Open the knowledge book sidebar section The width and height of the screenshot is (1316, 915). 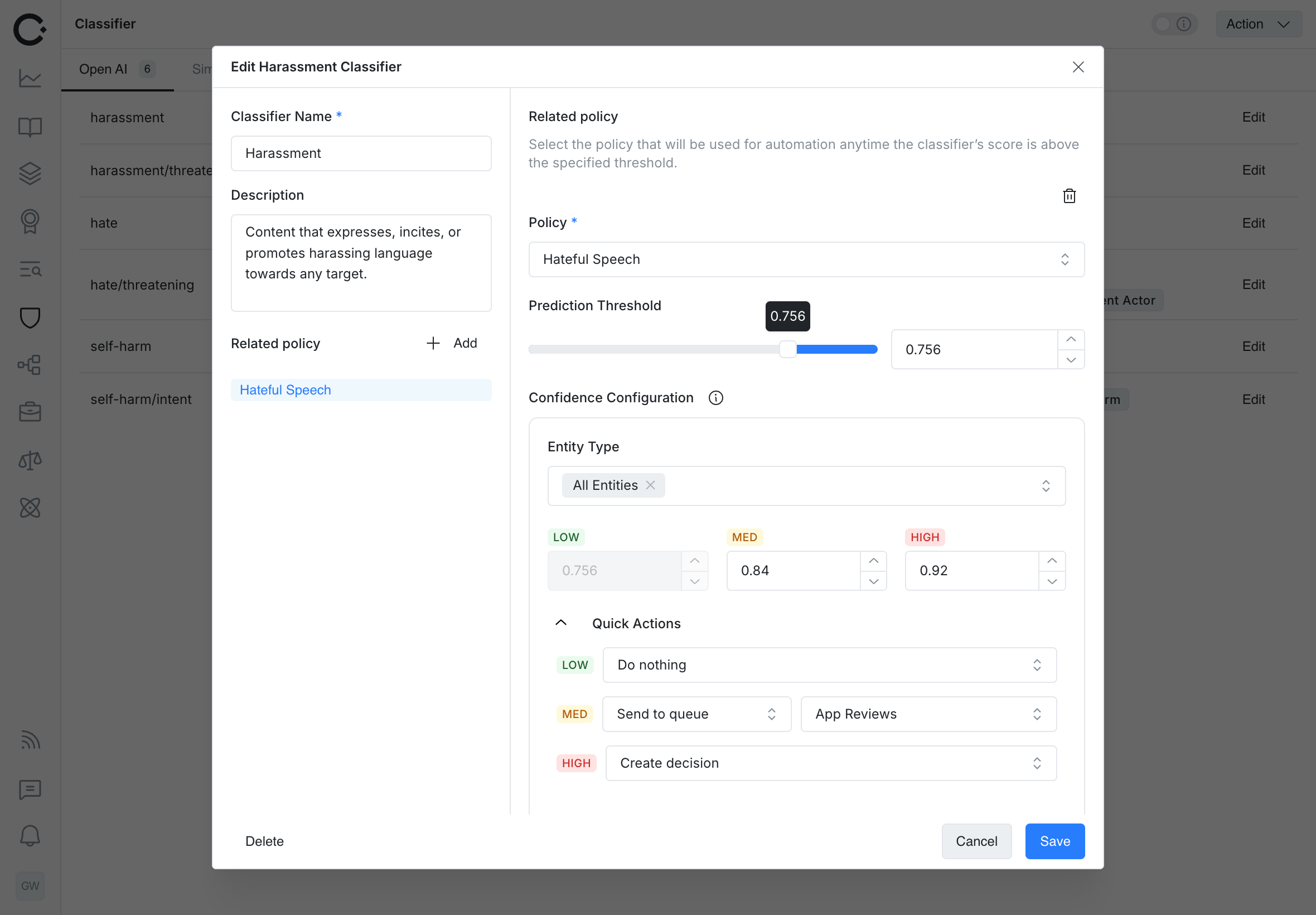pos(29,127)
